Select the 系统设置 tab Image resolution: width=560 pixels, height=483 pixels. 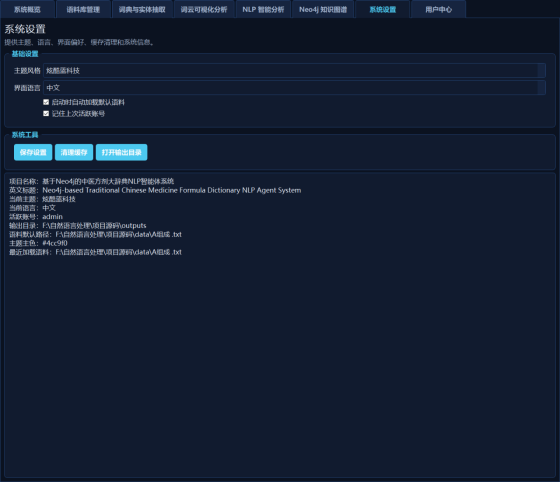pos(382,9)
